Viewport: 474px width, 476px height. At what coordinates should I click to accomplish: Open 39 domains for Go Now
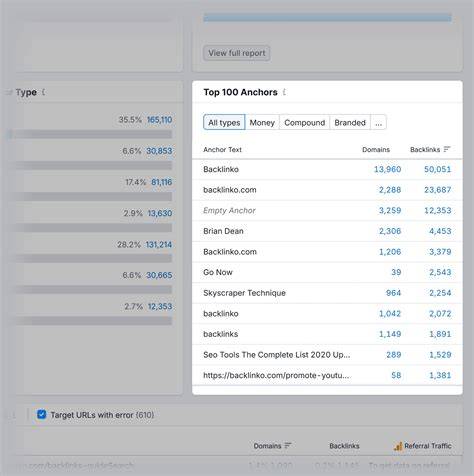coord(396,272)
